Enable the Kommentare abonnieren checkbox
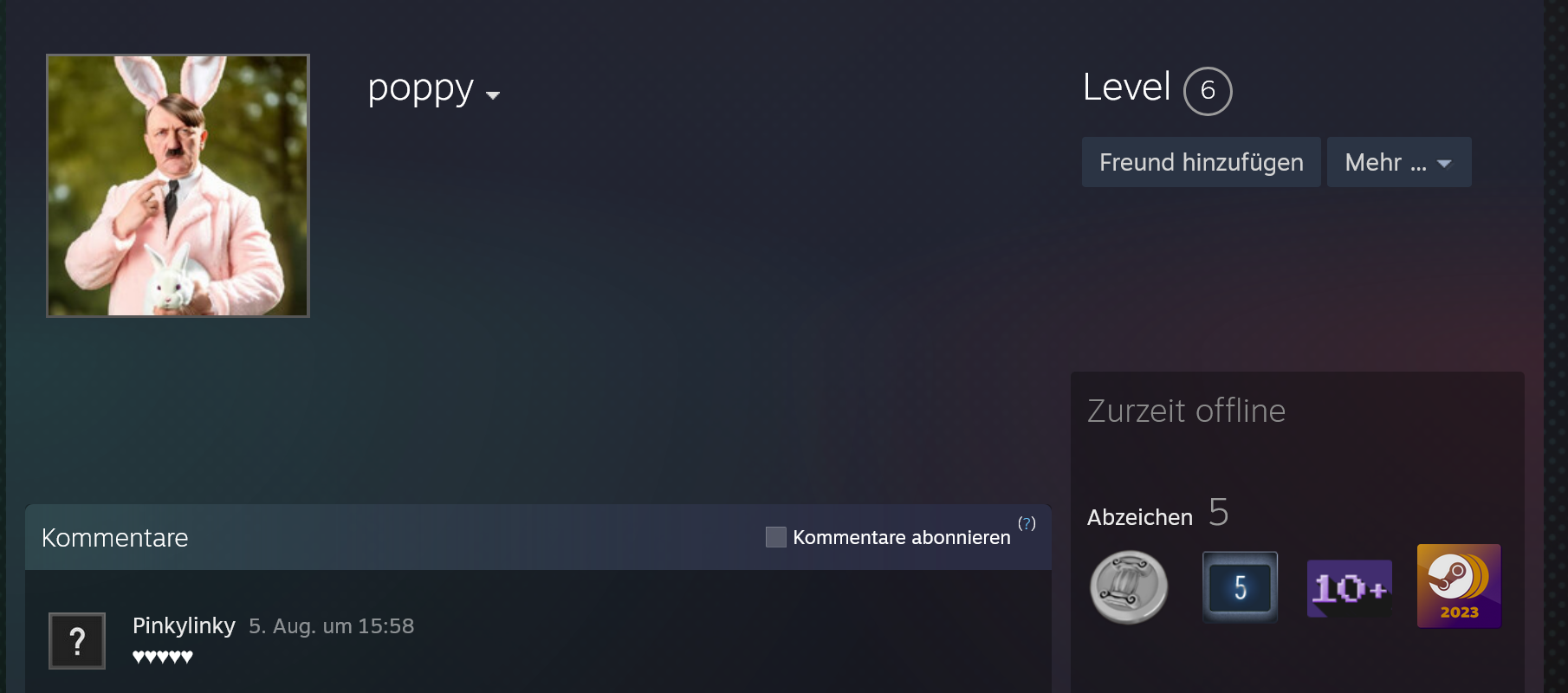 (776, 537)
